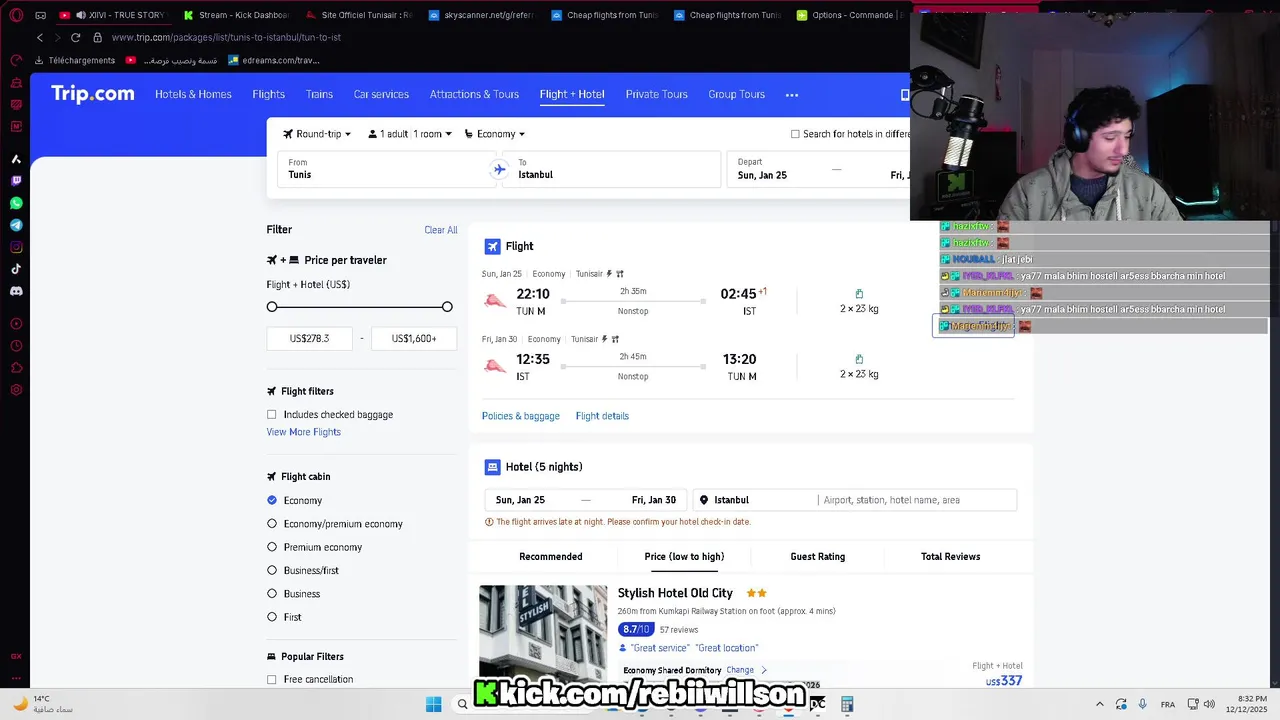Enable Free cancellation filter
The height and width of the screenshot is (720, 1280).
pyautogui.click(x=272, y=680)
